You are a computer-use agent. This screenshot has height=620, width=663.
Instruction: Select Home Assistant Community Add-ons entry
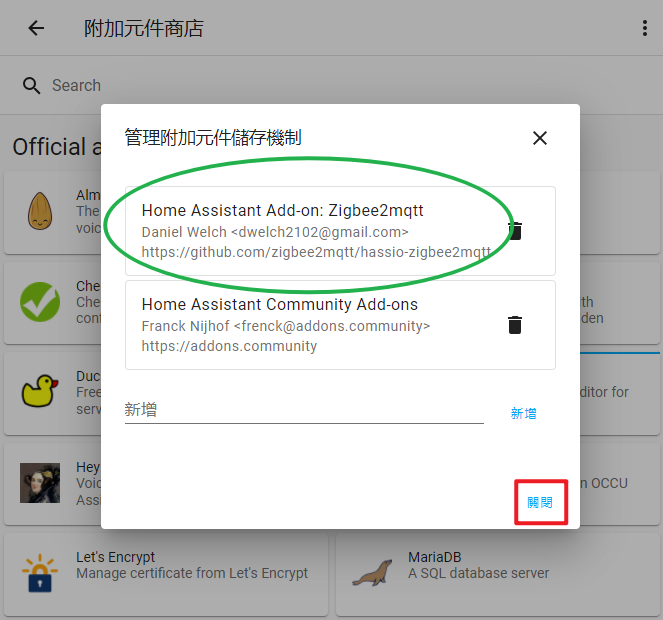(x=340, y=325)
